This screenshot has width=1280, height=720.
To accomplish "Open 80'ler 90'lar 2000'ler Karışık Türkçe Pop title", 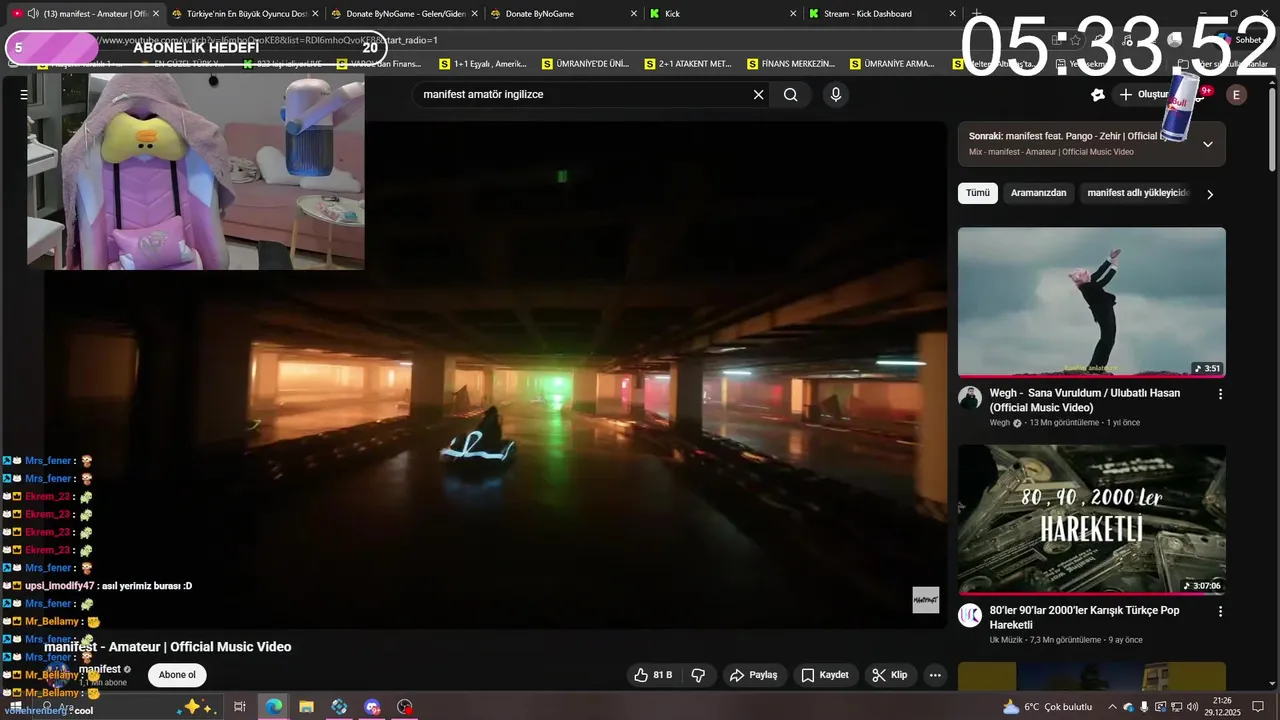I will pyautogui.click(x=1085, y=617).
